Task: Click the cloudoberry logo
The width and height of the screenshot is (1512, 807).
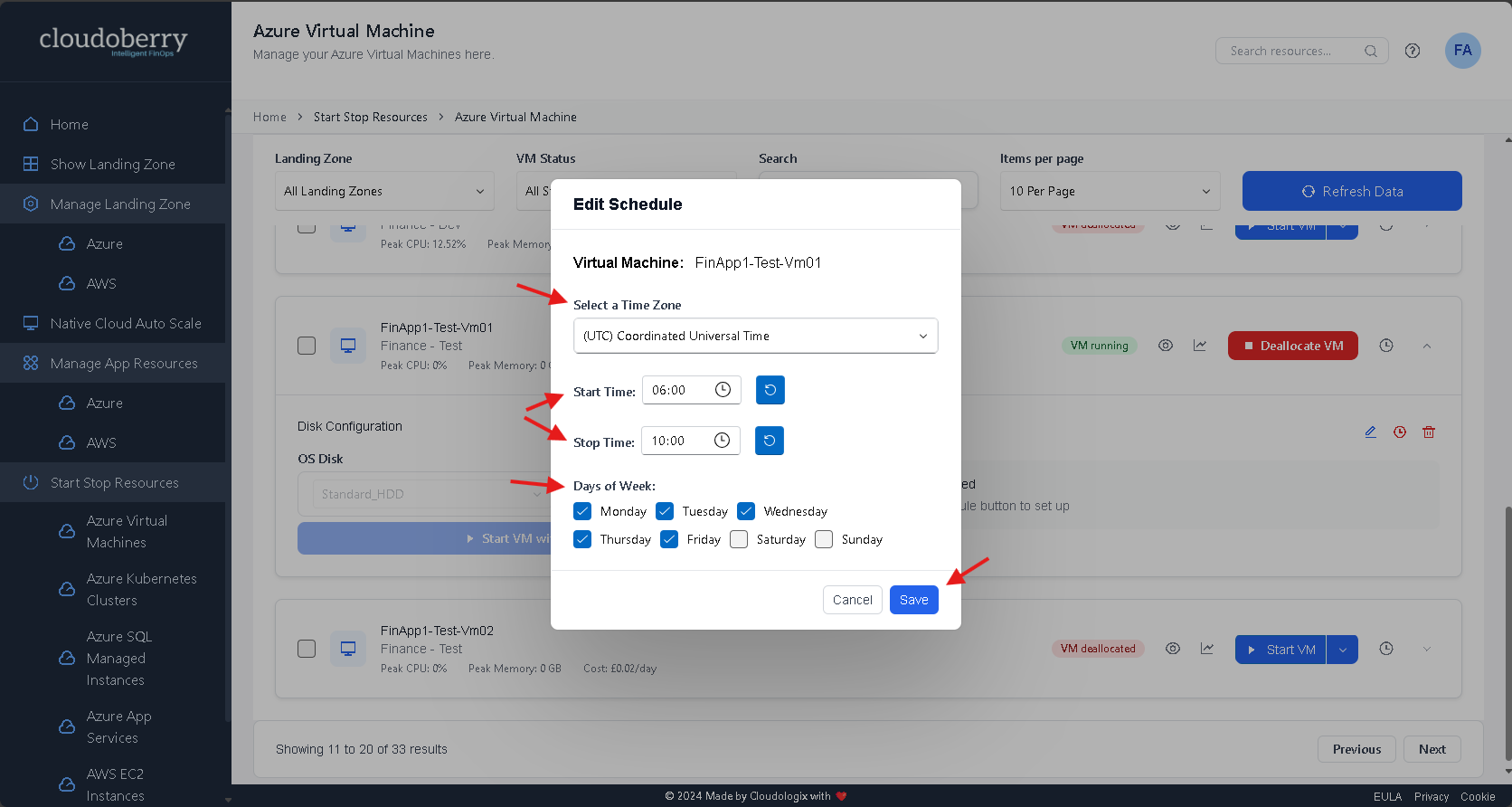Action: coord(114,41)
